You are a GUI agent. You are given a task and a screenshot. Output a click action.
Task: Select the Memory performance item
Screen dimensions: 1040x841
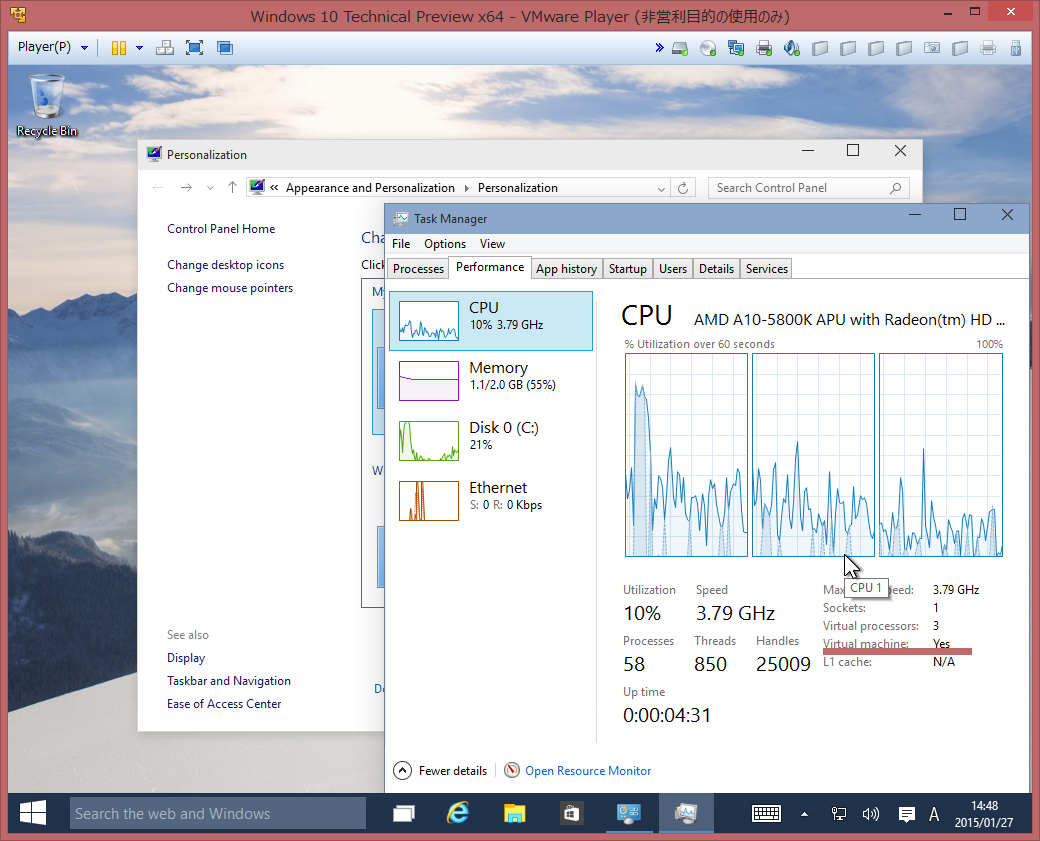[x=491, y=381]
